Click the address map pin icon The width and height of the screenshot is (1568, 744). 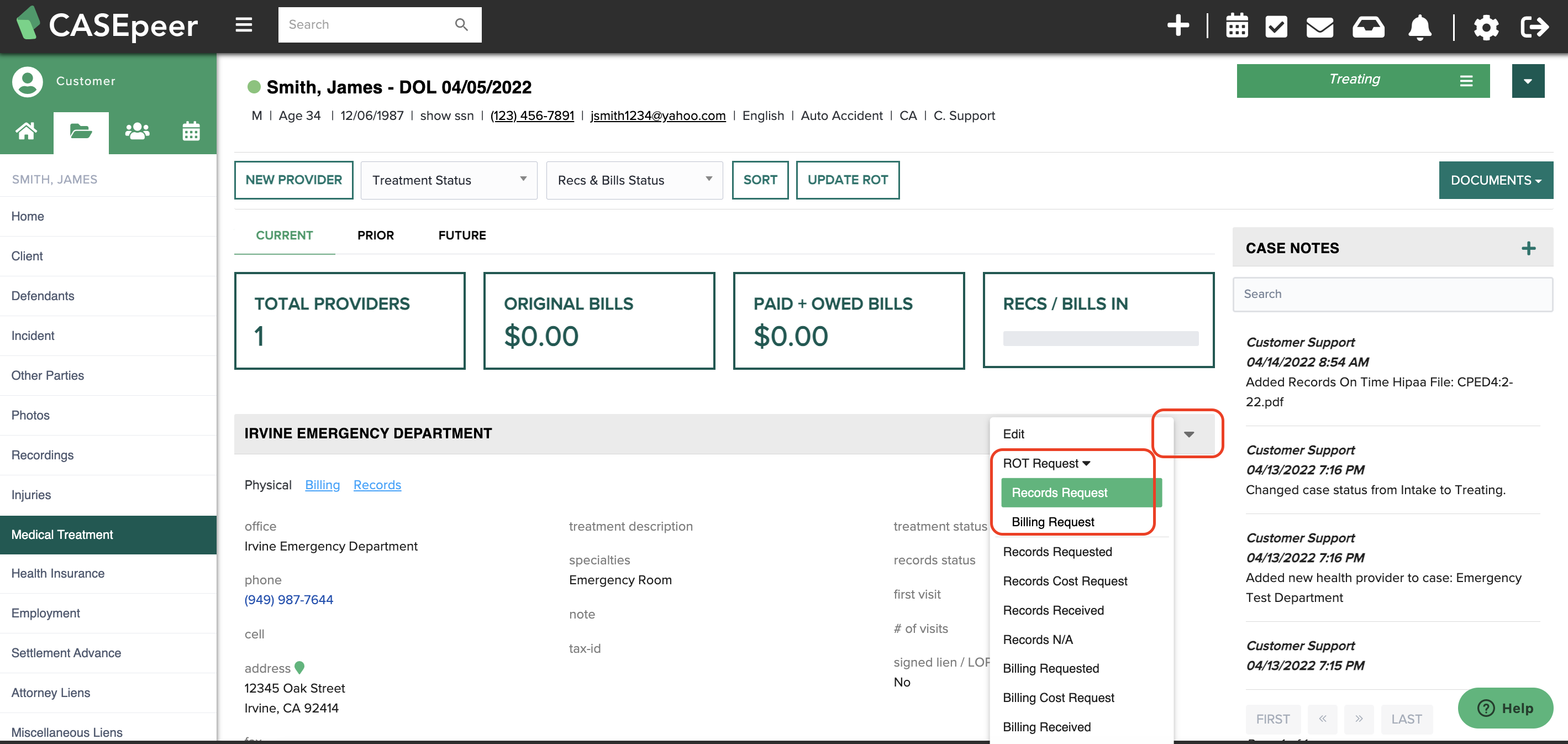click(299, 667)
